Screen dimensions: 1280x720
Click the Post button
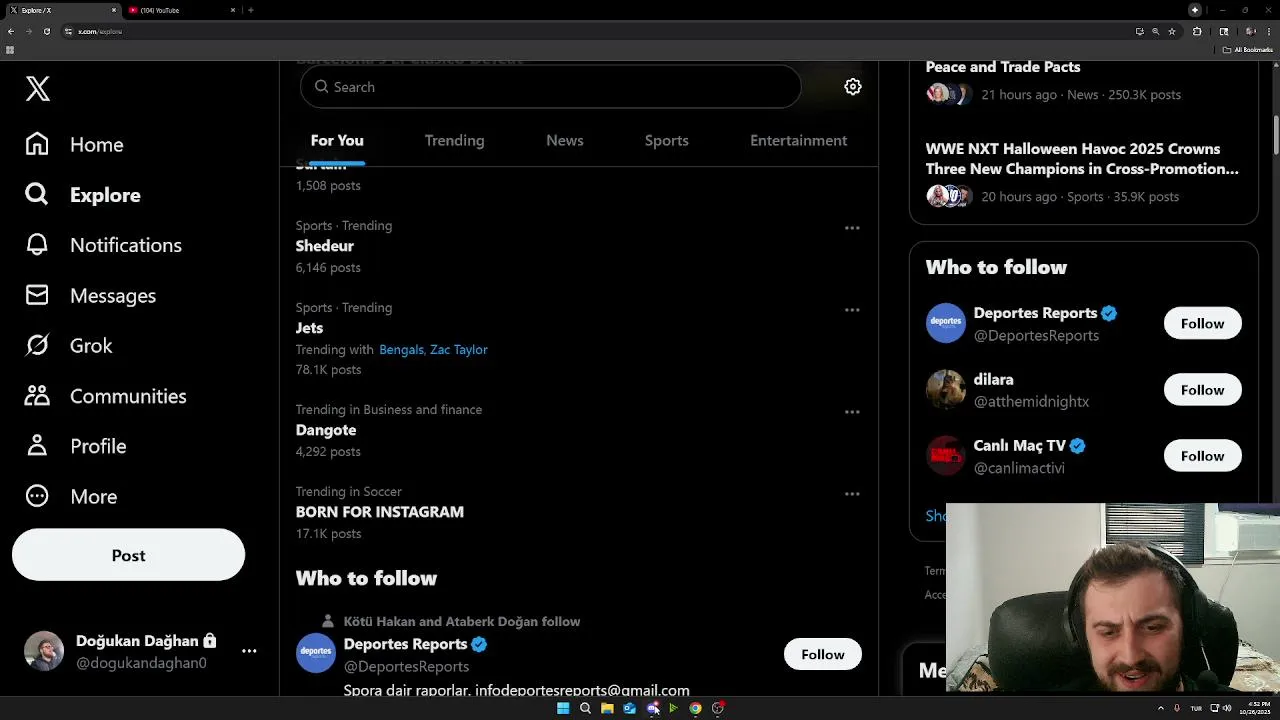pos(128,555)
